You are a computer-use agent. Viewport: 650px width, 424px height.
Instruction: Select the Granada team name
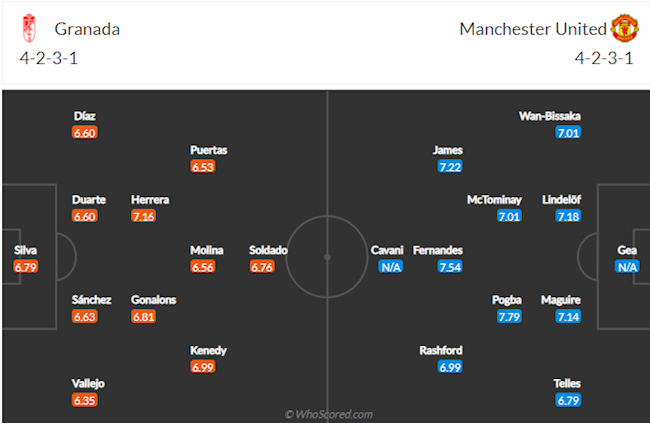pos(87,29)
